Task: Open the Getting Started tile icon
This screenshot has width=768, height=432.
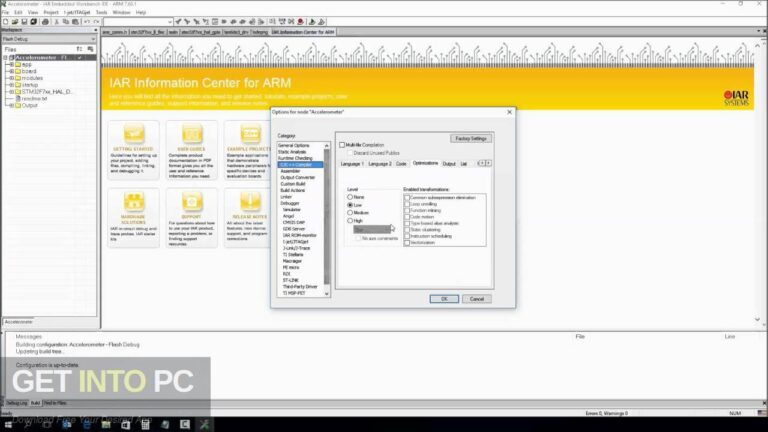Action: tap(134, 134)
